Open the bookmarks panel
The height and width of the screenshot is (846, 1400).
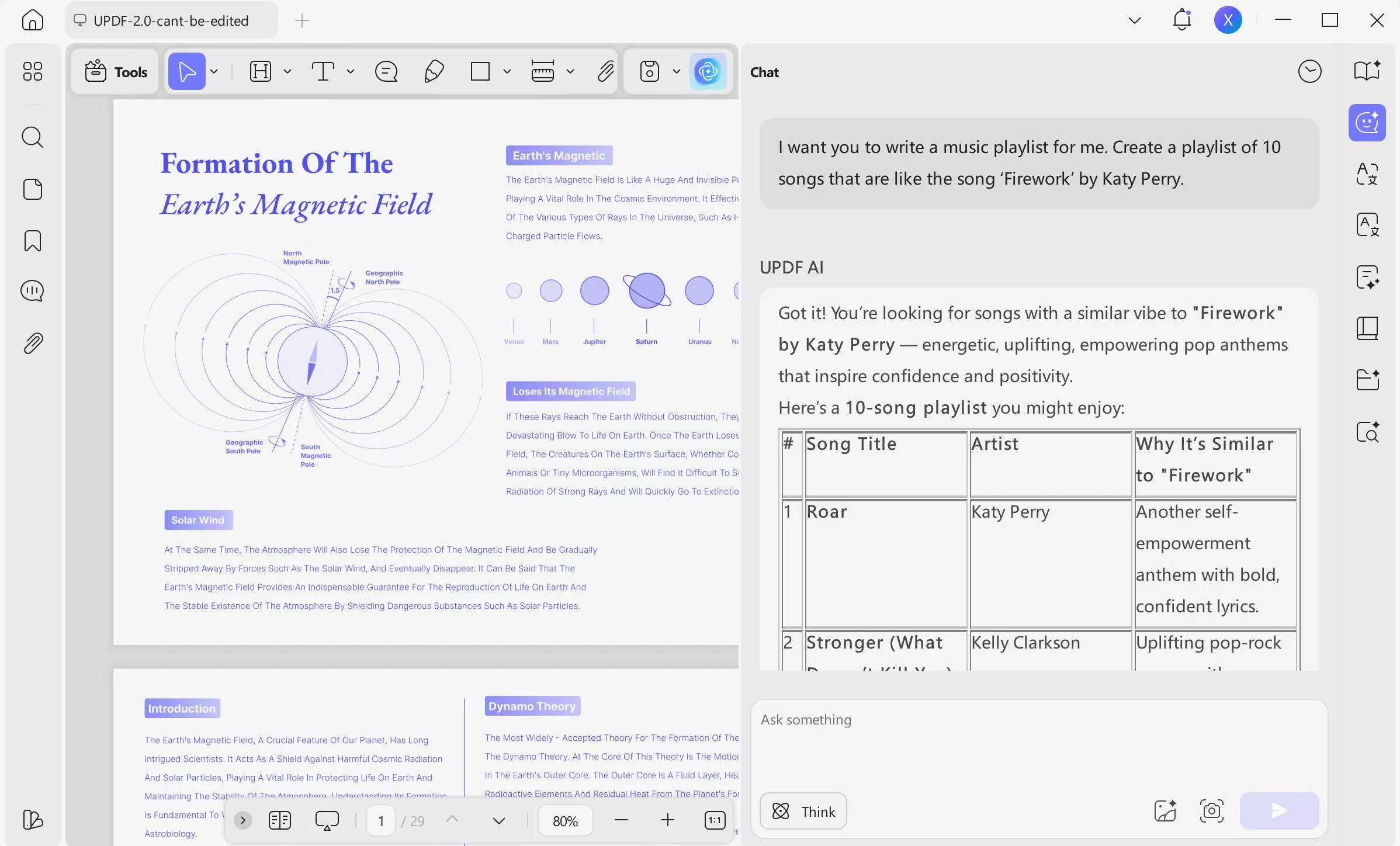pyautogui.click(x=32, y=241)
